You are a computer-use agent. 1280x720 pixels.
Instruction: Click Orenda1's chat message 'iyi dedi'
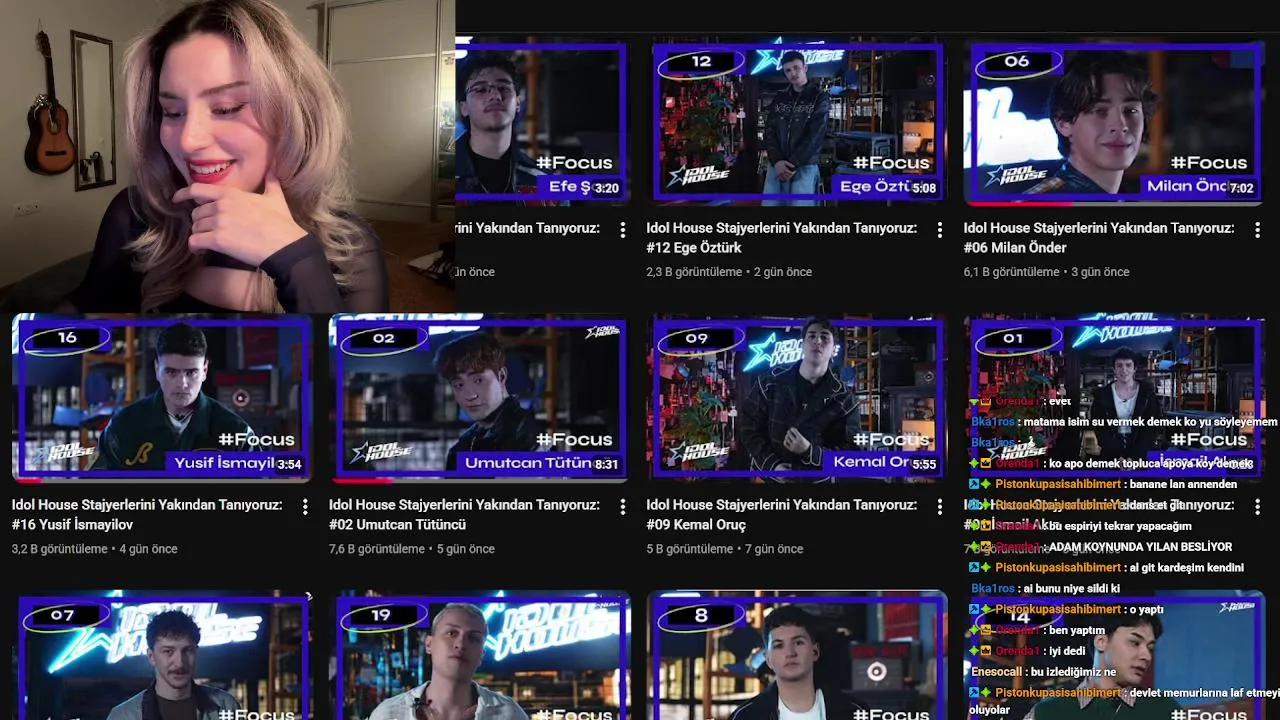(1067, 651)
